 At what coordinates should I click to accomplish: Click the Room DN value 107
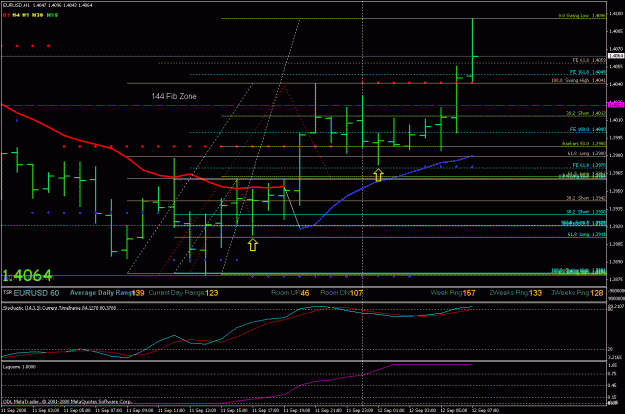[356, 293]
